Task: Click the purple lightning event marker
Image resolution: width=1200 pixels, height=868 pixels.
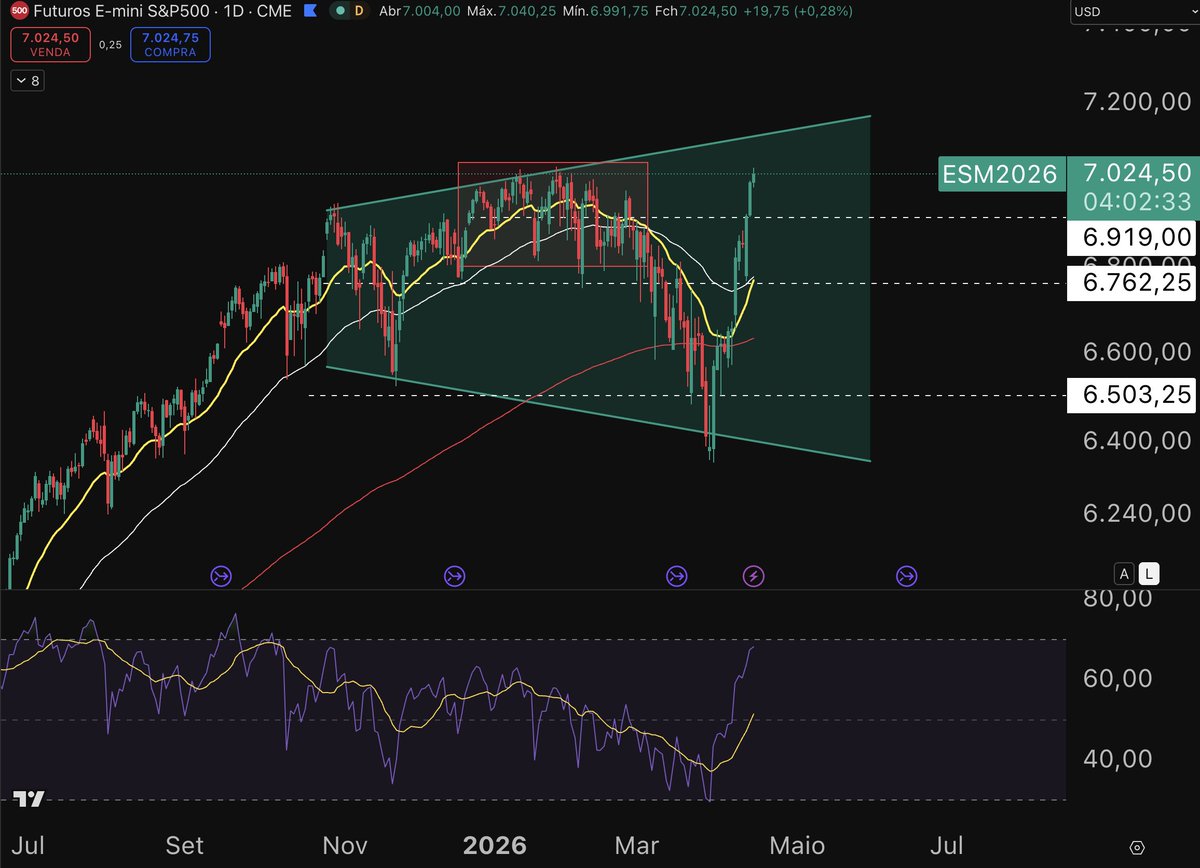Action: 753,576
